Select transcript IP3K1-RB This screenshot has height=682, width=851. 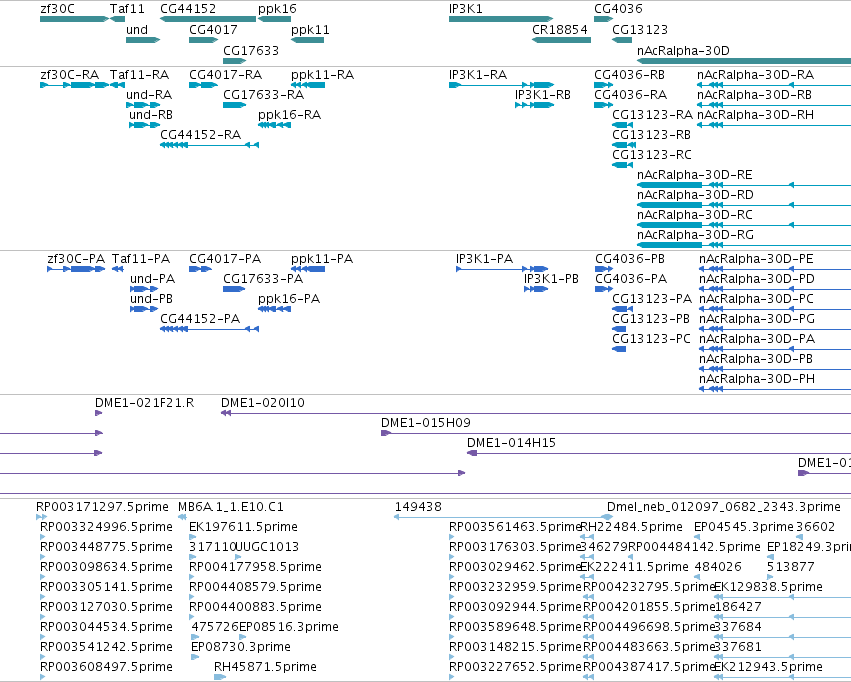point(535,105)
